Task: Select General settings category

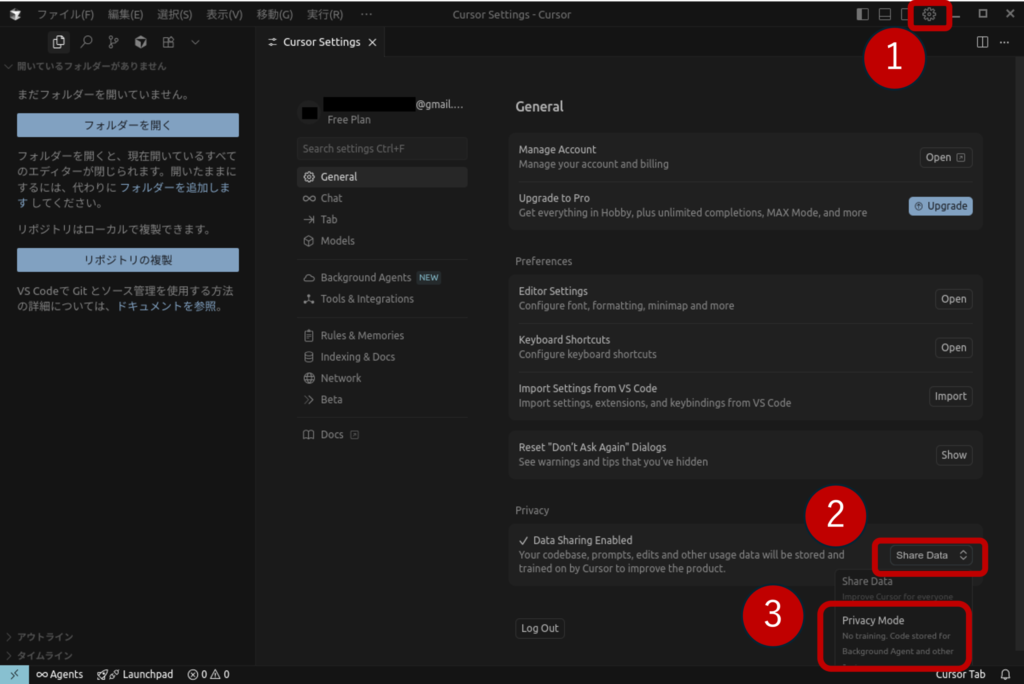Action: coord(382,176)
